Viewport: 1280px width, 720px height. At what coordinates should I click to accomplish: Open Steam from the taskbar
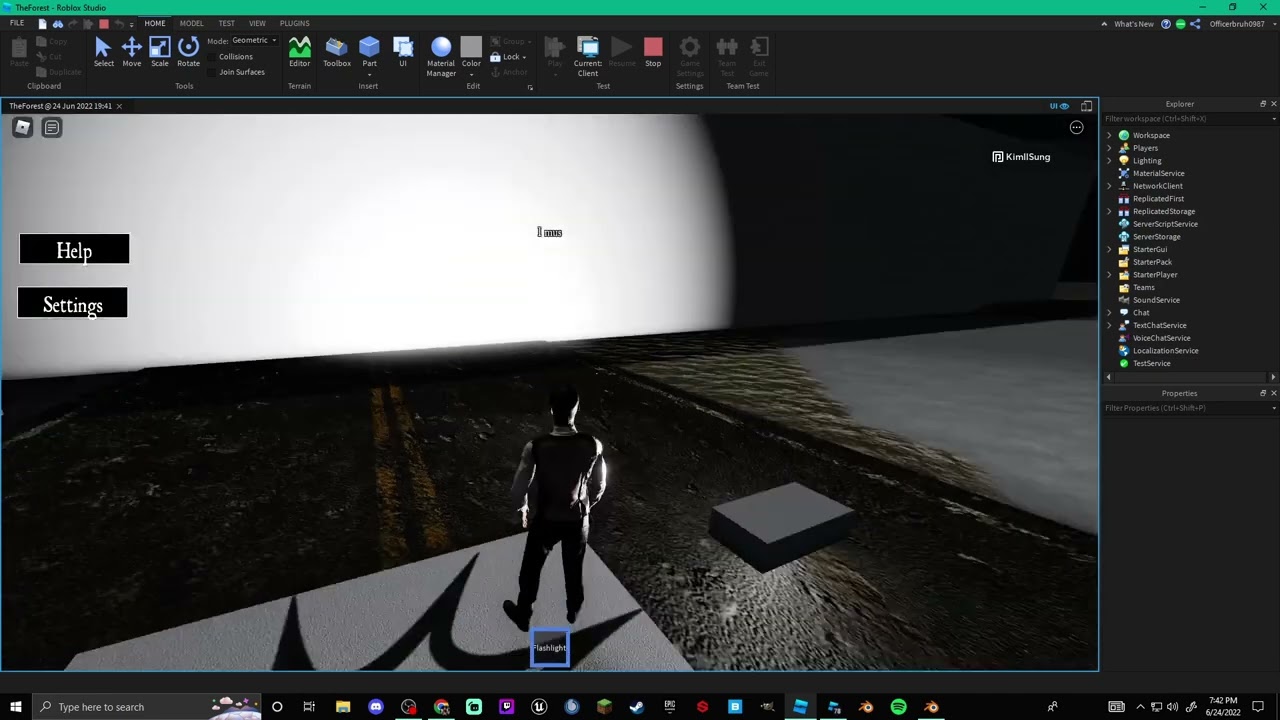(636, 707)
